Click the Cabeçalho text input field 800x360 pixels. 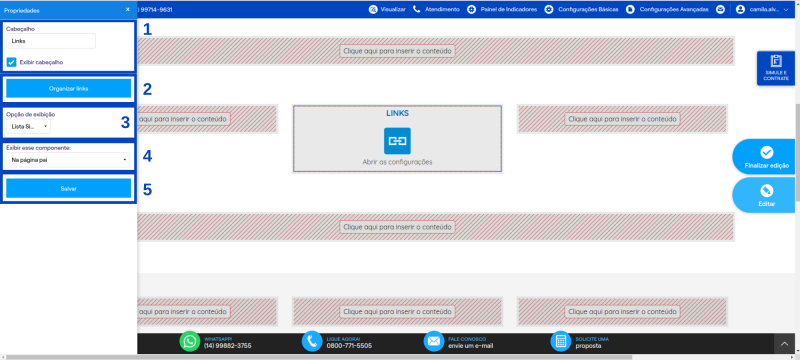tap(51, 41)
